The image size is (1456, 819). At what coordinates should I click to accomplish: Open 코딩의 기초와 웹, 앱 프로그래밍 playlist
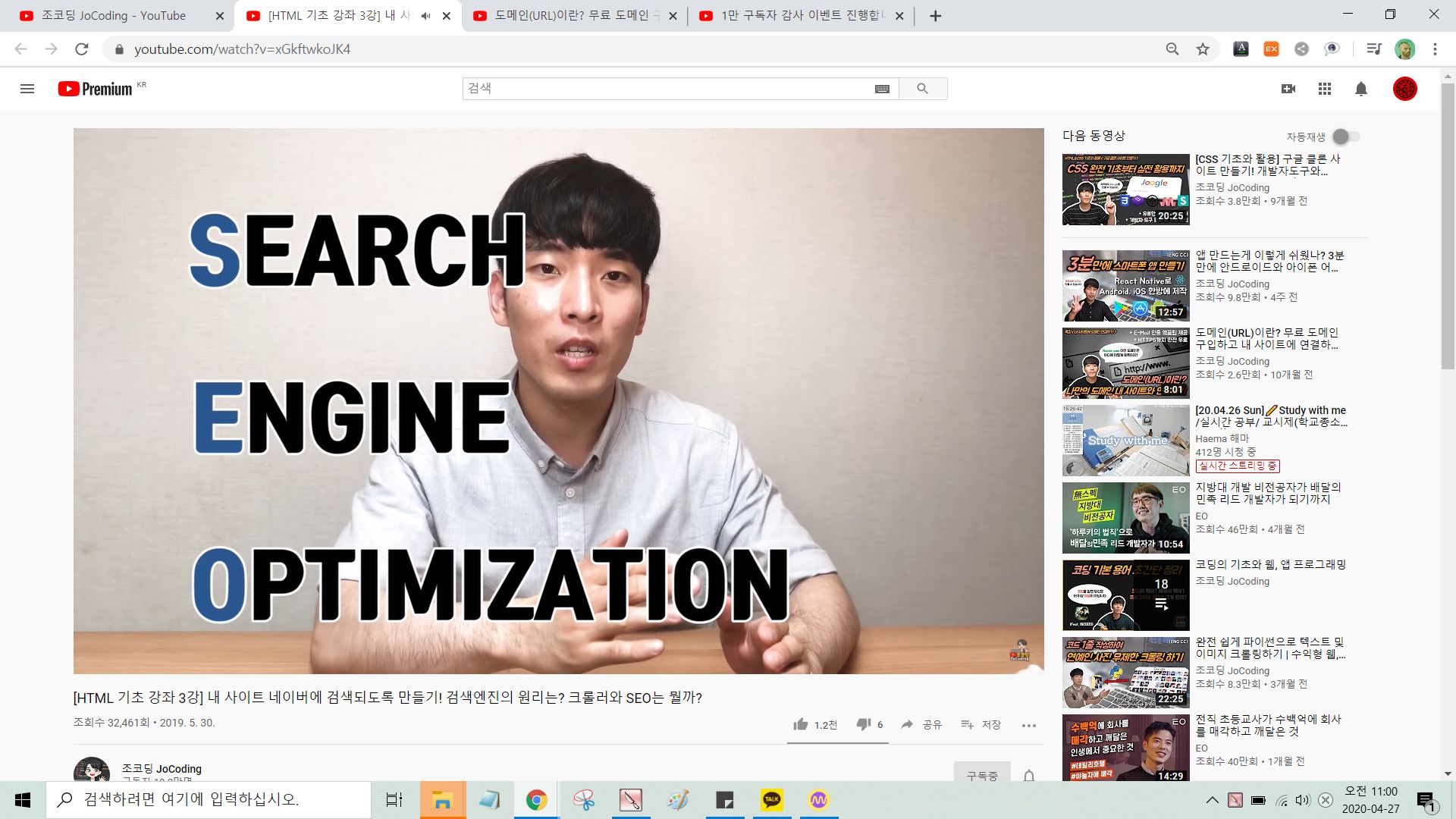[1271, 564]
